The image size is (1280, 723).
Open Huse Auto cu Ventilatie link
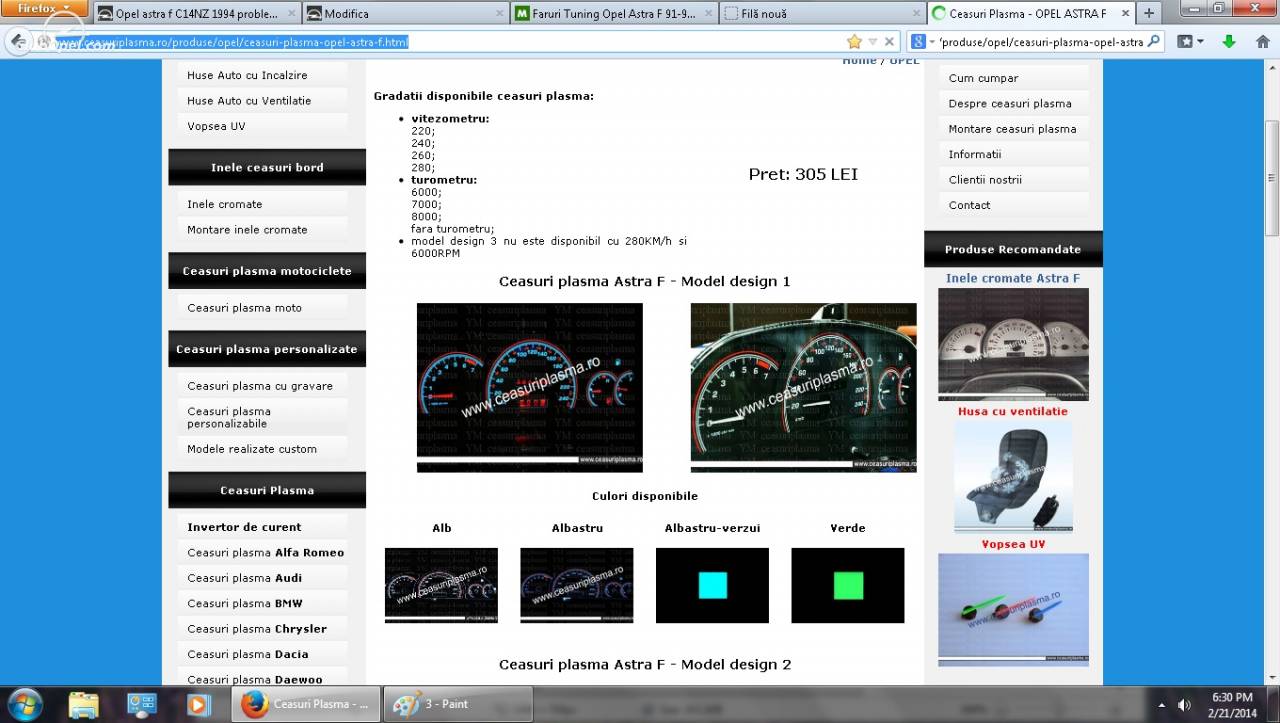coord(249,101)
